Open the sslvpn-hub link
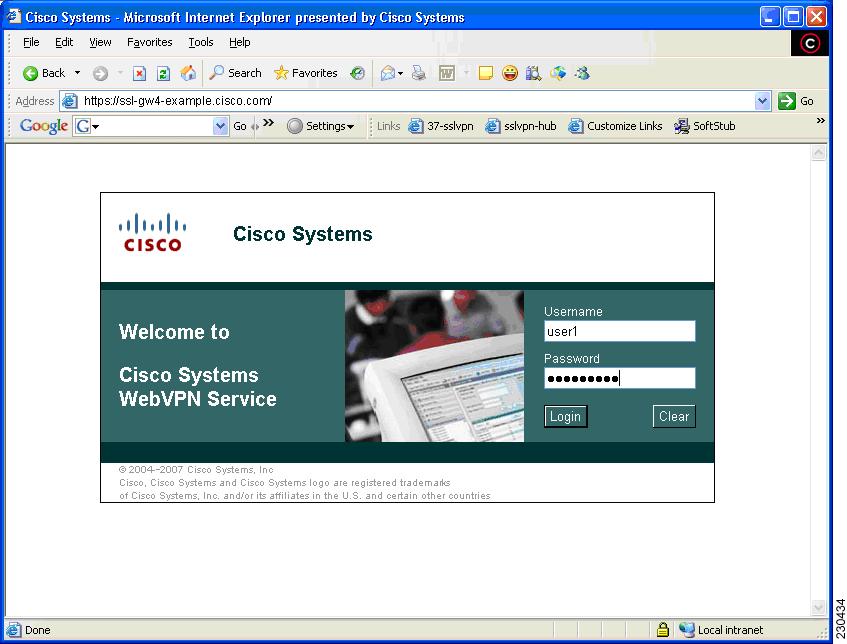 [x=521, y=126]
